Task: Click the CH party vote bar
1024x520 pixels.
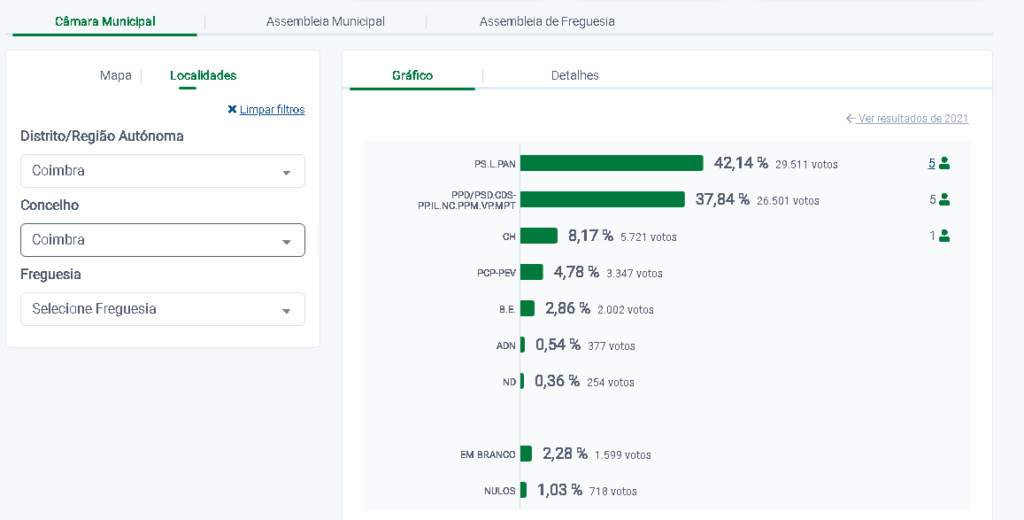Action: pos(538,236)
